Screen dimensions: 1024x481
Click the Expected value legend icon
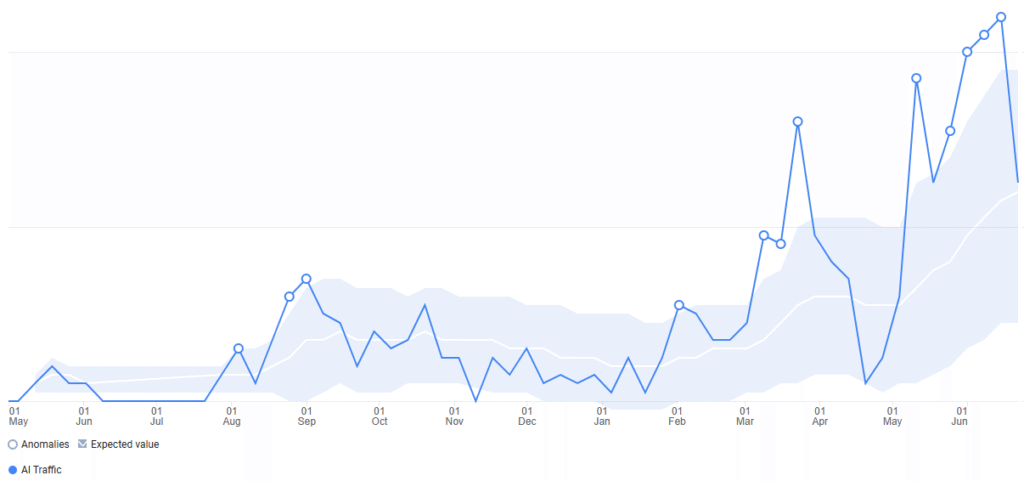coord(82,444)
